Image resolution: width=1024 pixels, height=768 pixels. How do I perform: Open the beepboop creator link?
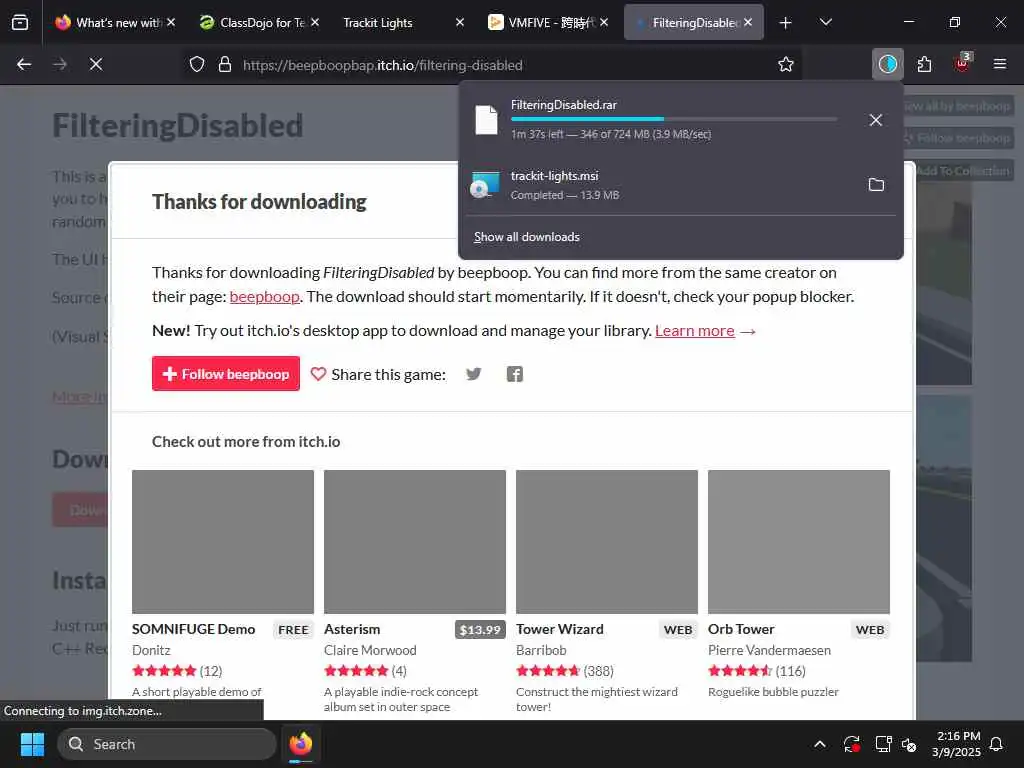coord(264,296)
